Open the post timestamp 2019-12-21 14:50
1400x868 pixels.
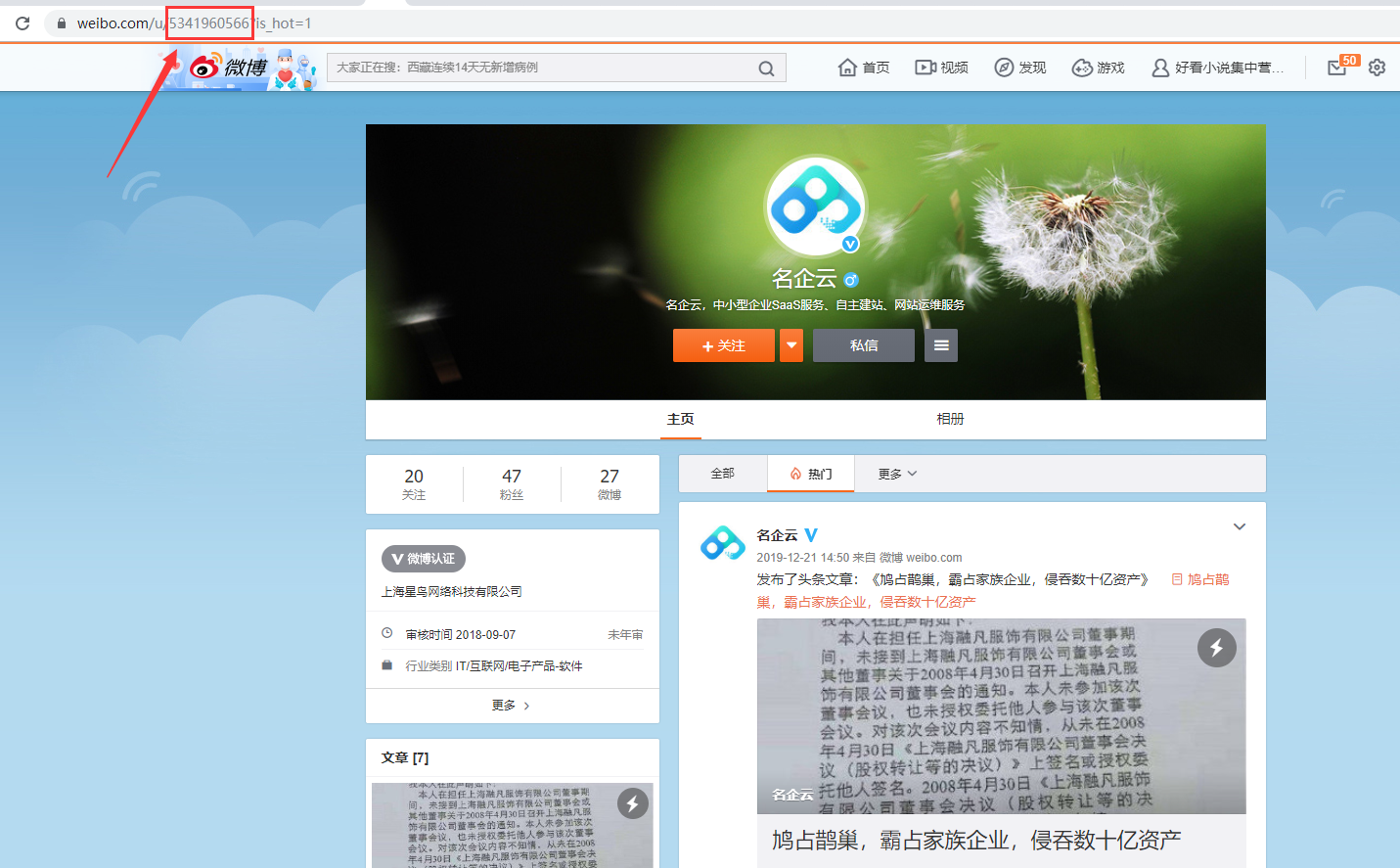pos(803,558)
